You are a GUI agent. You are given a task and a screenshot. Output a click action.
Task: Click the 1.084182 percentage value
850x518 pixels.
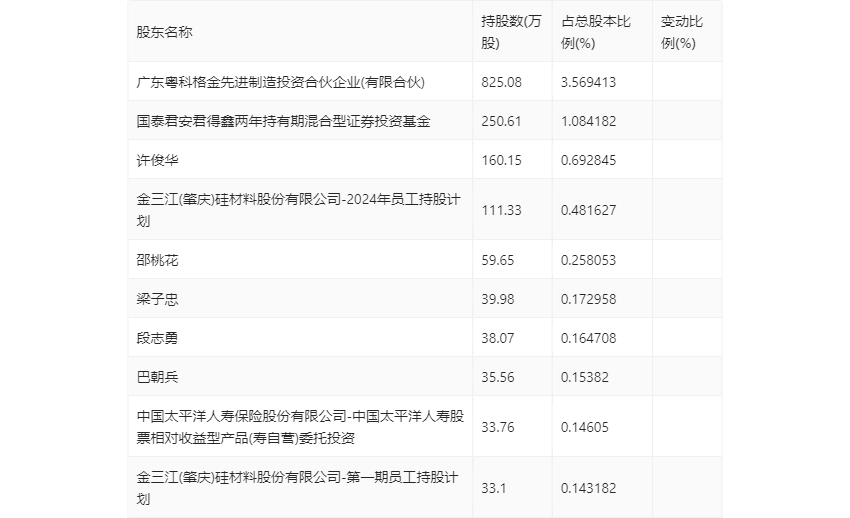coord(588,121)
